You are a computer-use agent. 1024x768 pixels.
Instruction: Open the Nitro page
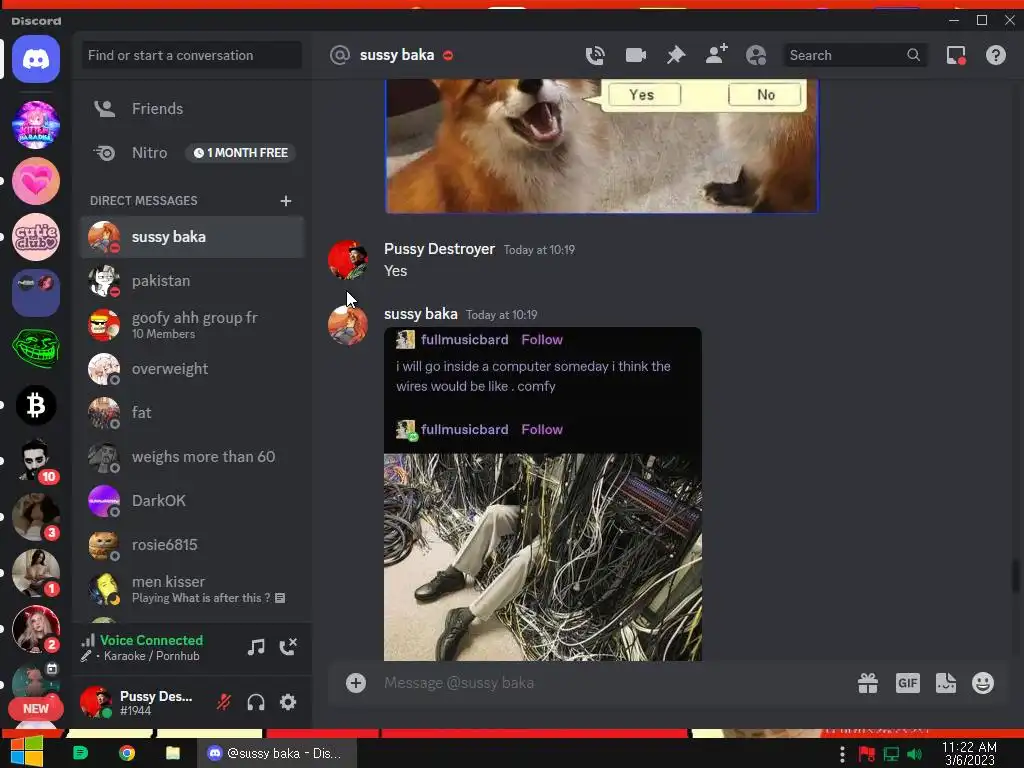click(193, 153)
